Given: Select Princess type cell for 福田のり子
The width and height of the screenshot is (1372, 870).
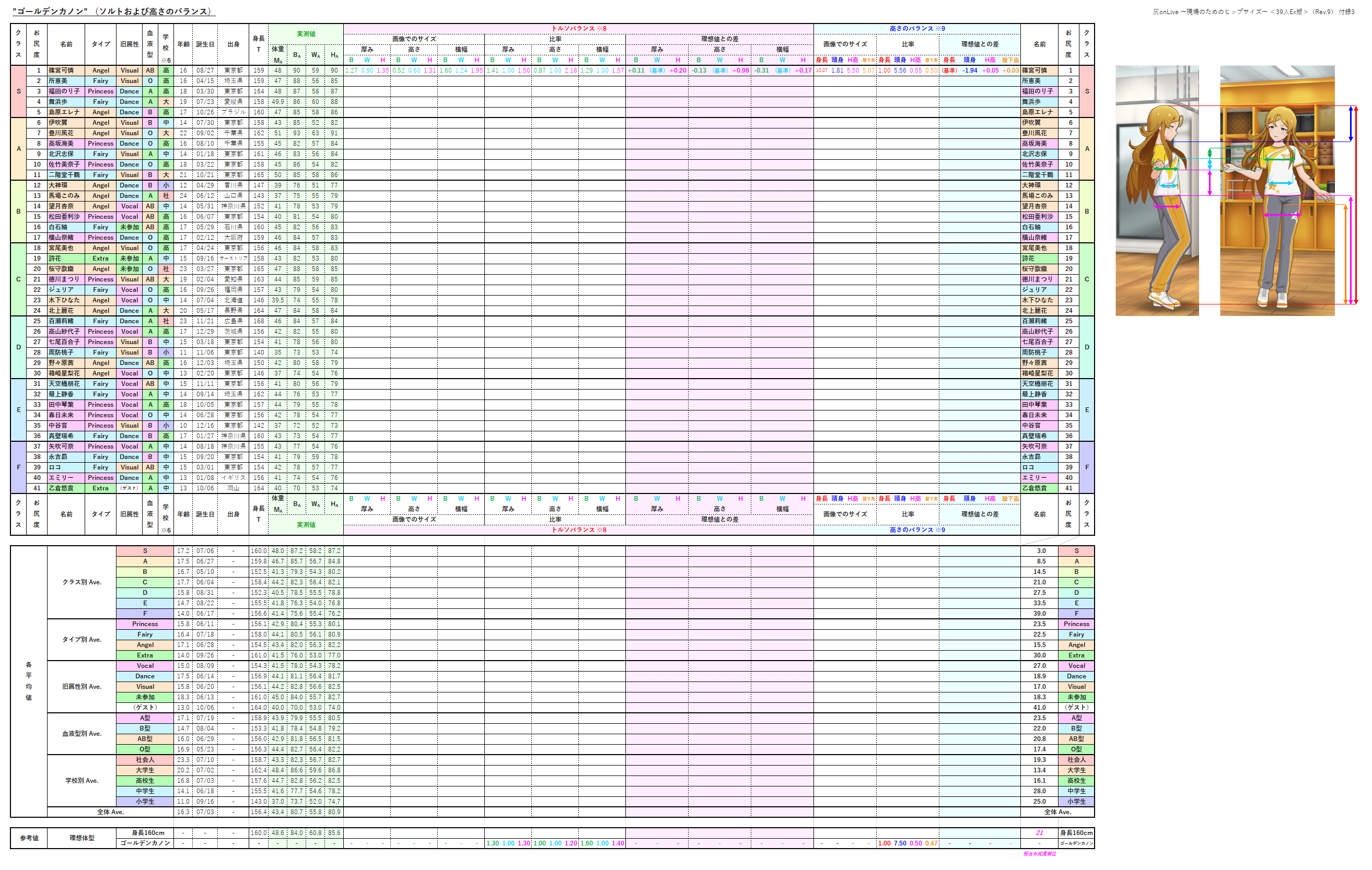Looking at the screenshot, I should [100, 91].
